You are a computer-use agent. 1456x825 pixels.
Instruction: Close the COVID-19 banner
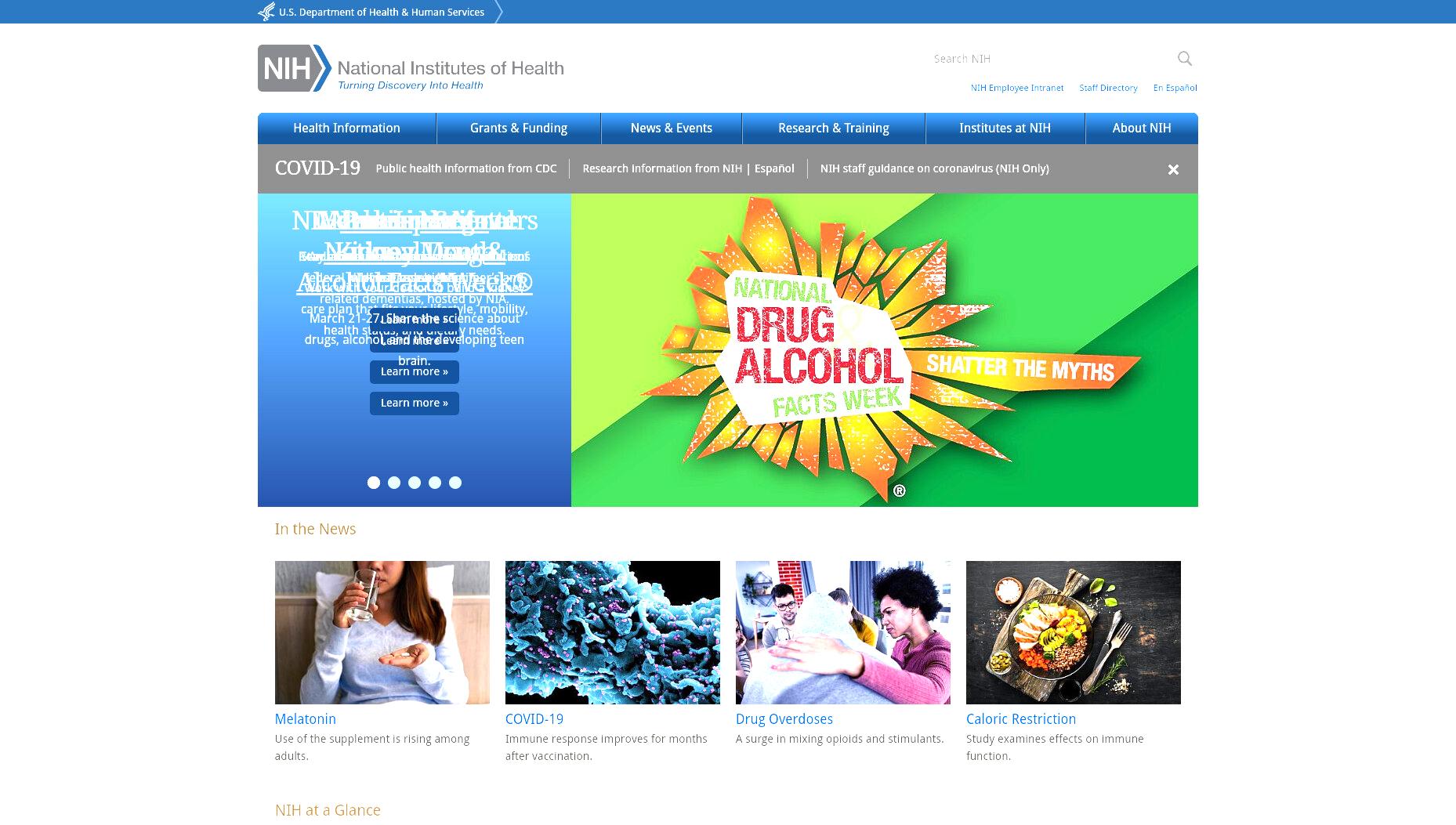tap(1173, 169)
